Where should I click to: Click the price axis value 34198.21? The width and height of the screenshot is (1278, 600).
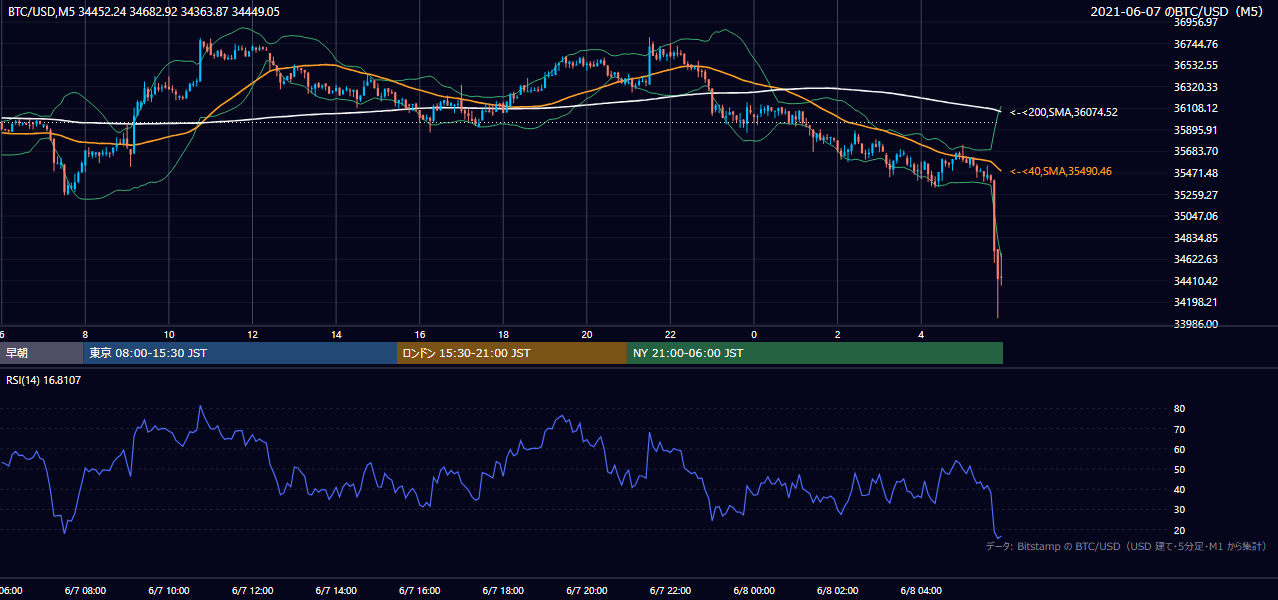[1195, 302]
